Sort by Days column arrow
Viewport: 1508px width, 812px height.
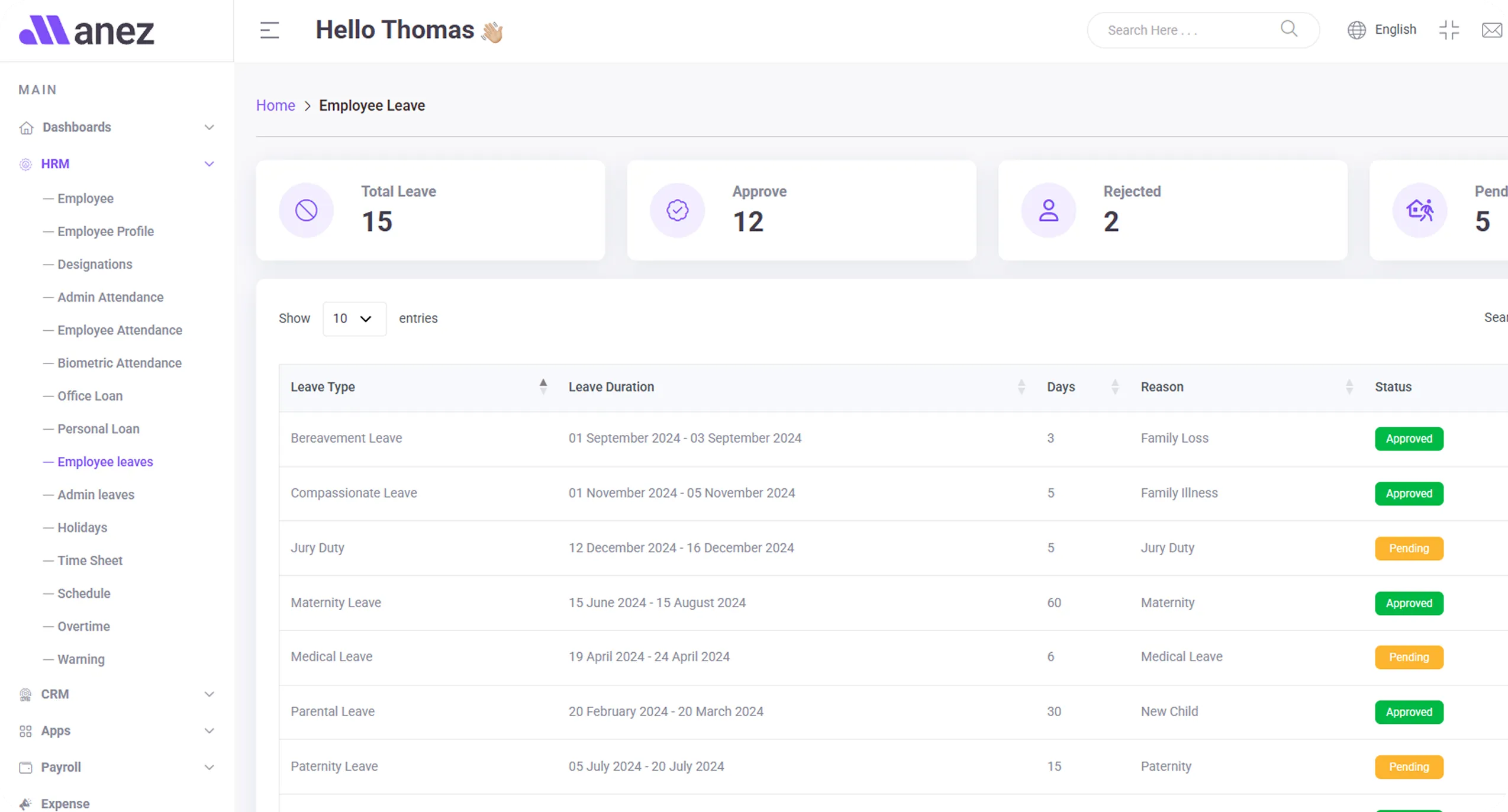coord(1115,386)
